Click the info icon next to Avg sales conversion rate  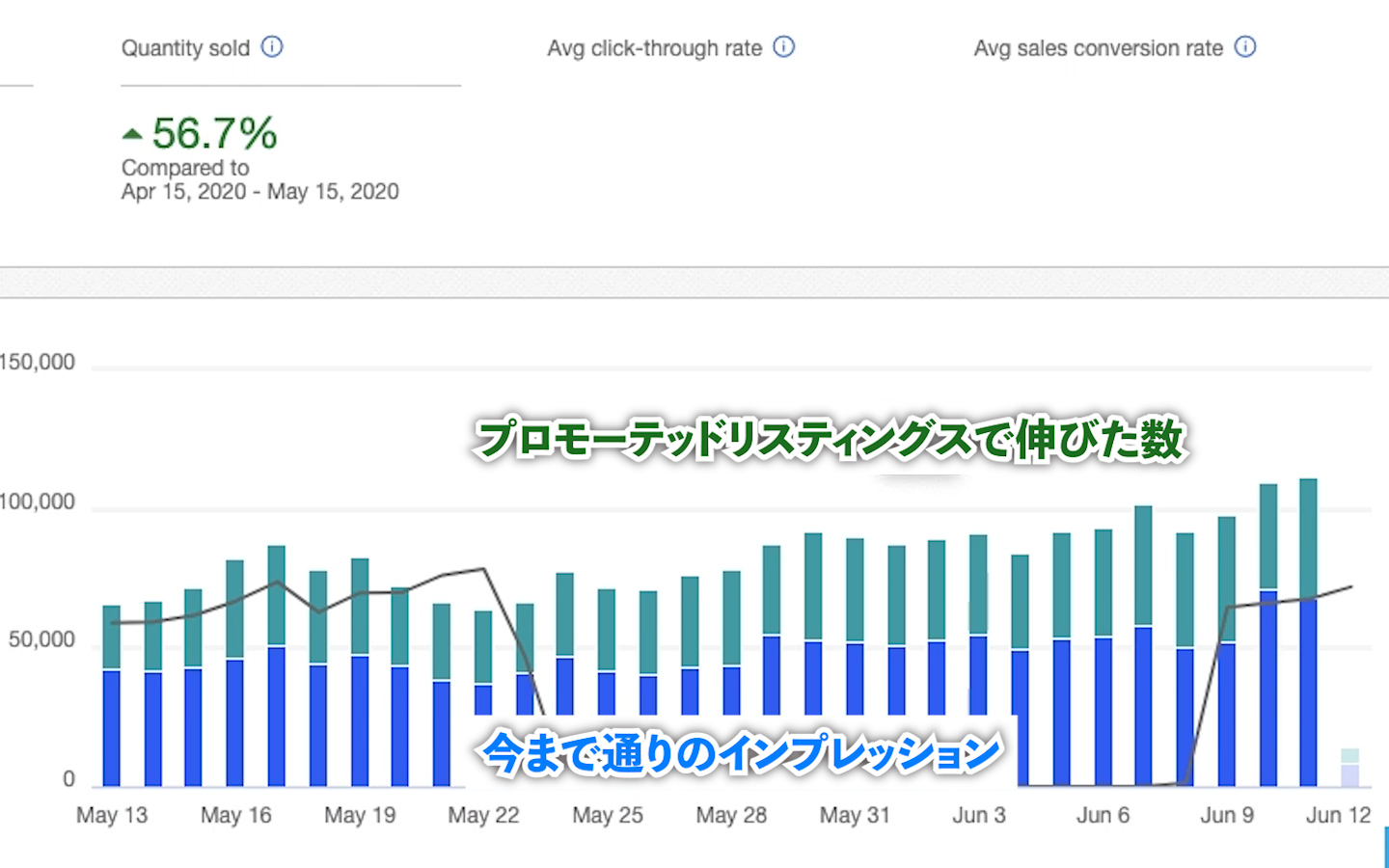click(x=1245, y=47)
